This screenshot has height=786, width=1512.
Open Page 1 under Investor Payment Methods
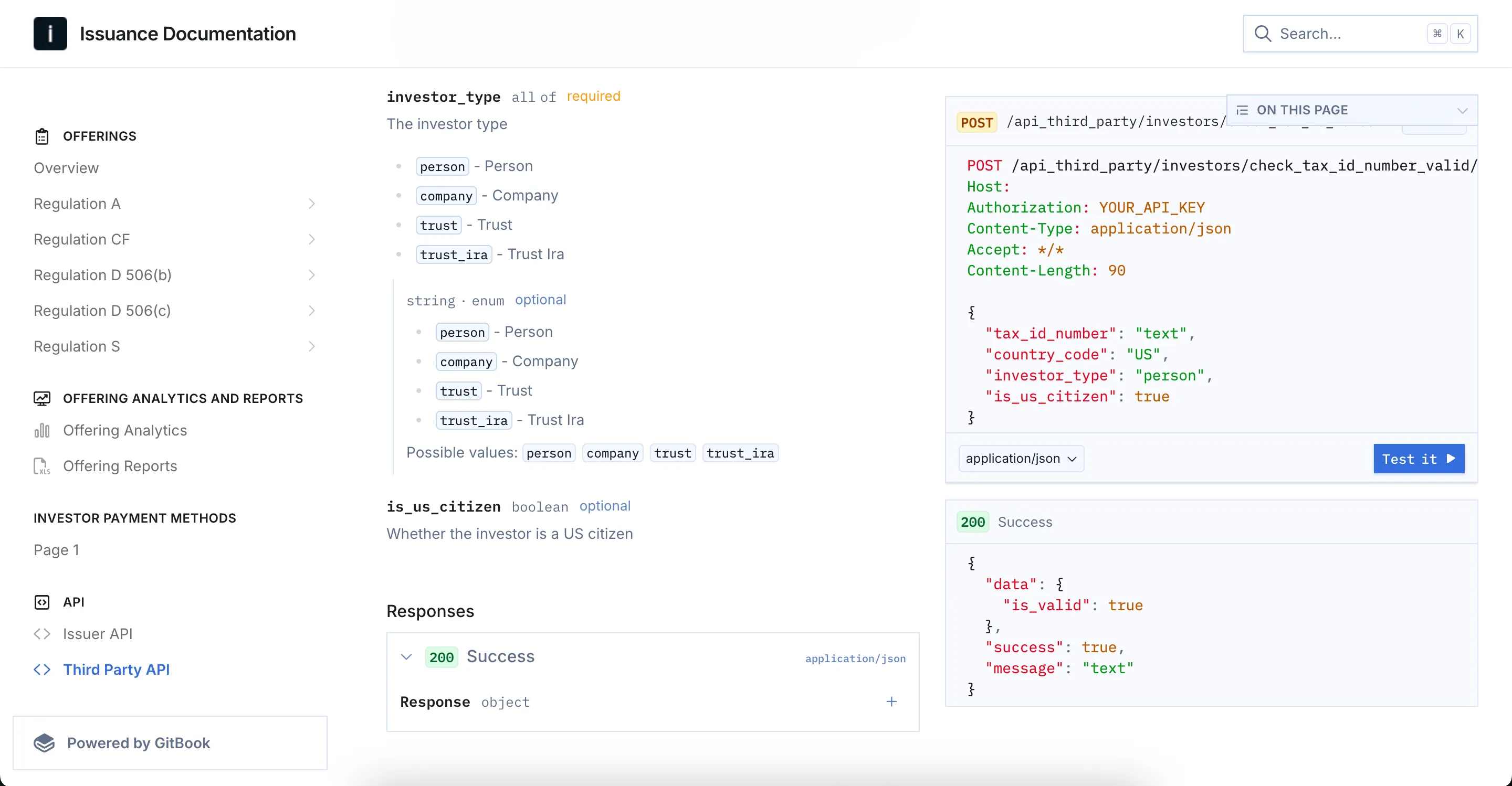pos(56,550)
